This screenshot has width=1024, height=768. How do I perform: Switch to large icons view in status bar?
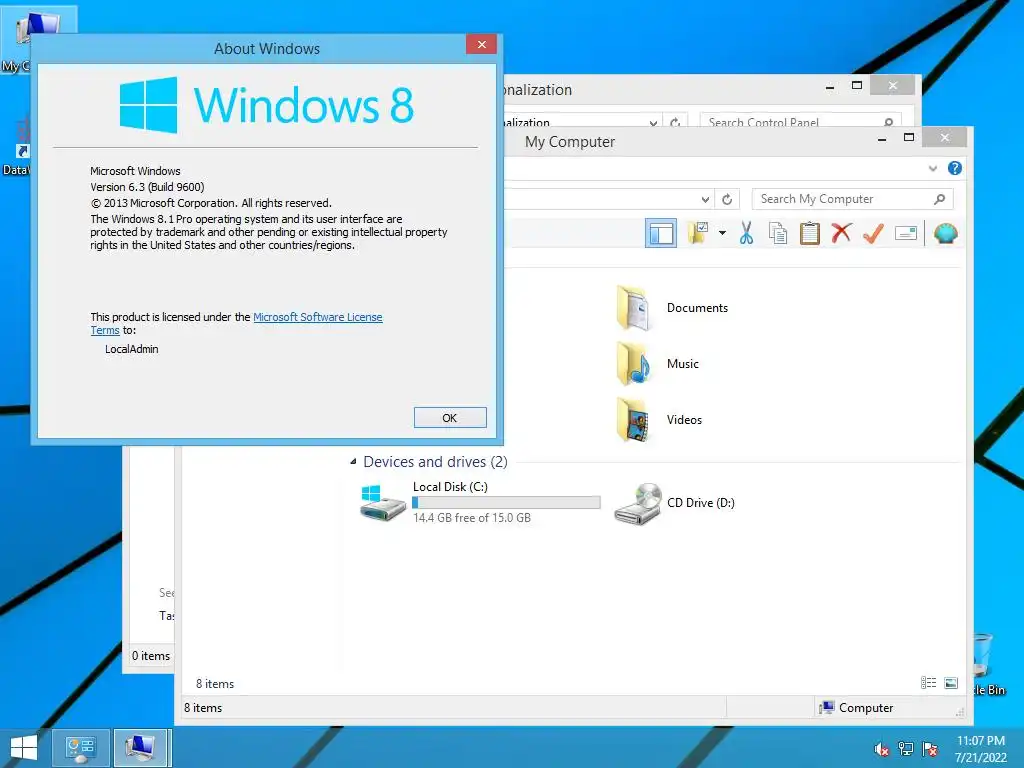tap(952, 683)
